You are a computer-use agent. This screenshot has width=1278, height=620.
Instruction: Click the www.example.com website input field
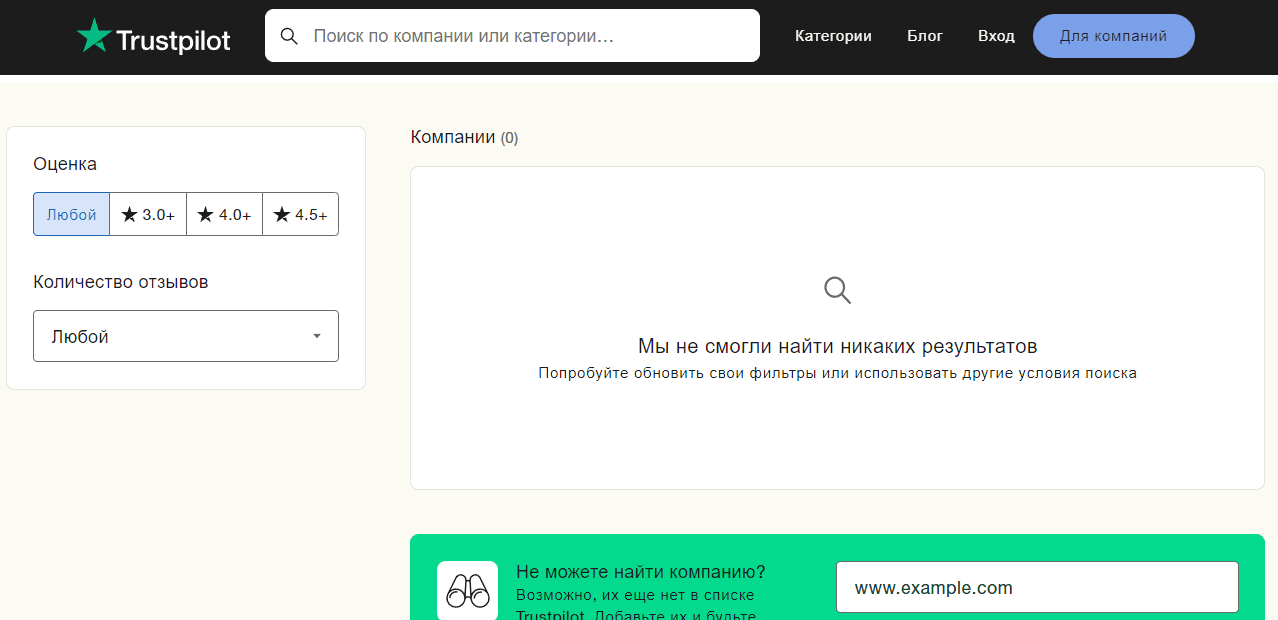pyautogui.click(x=1036, y=587)
